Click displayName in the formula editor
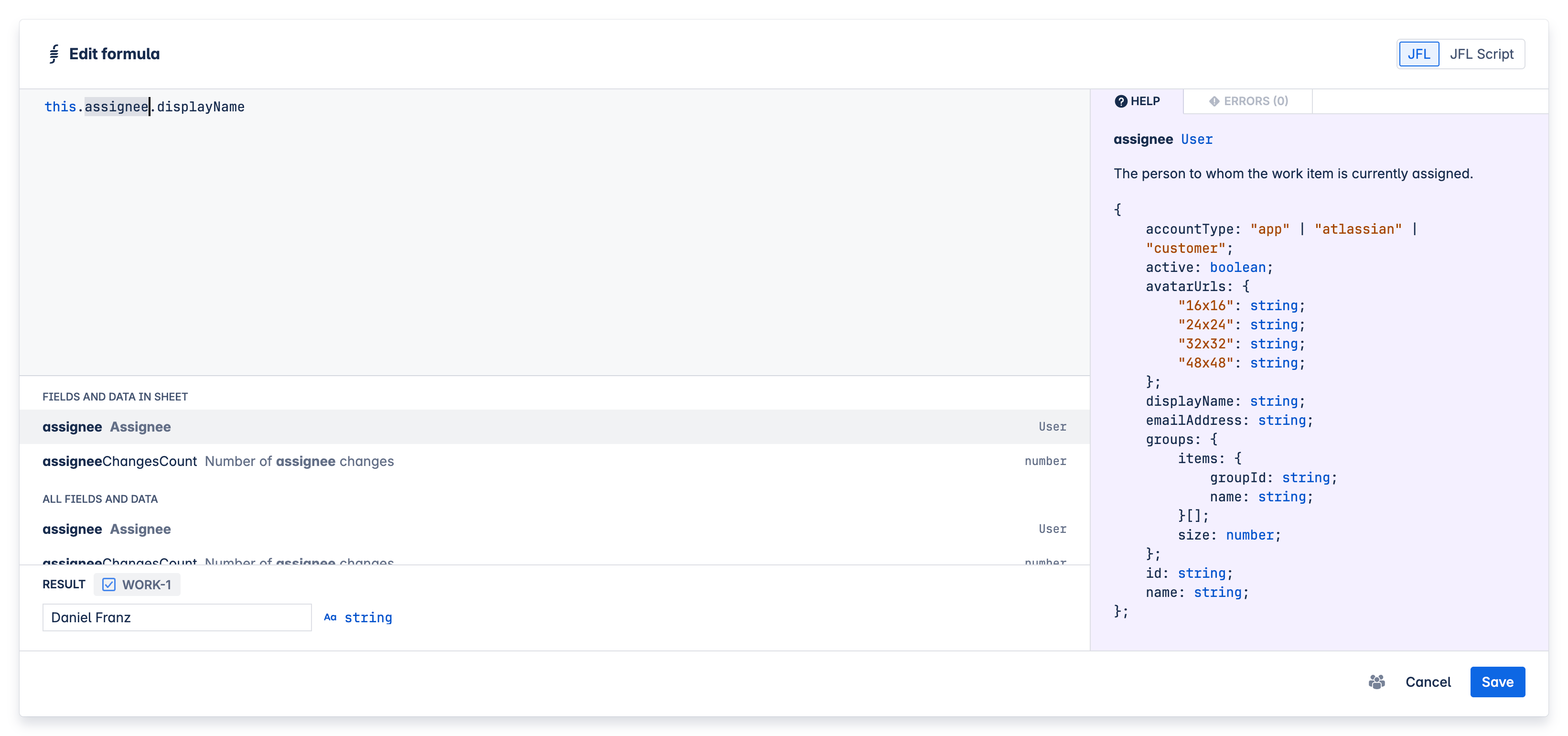 click(201, 107)
